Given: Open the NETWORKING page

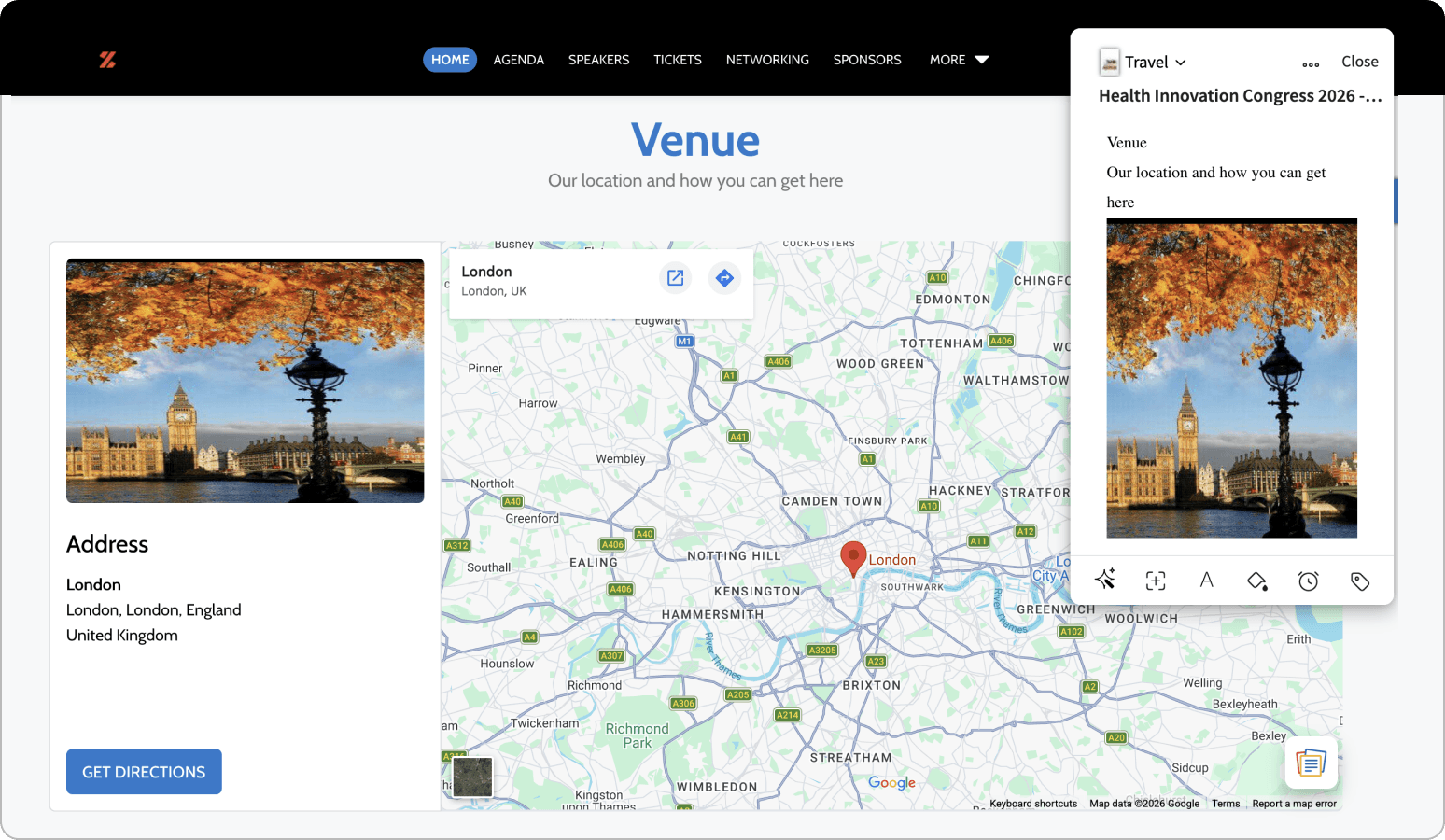Looking at the screenshot, I should click(767, 60).
